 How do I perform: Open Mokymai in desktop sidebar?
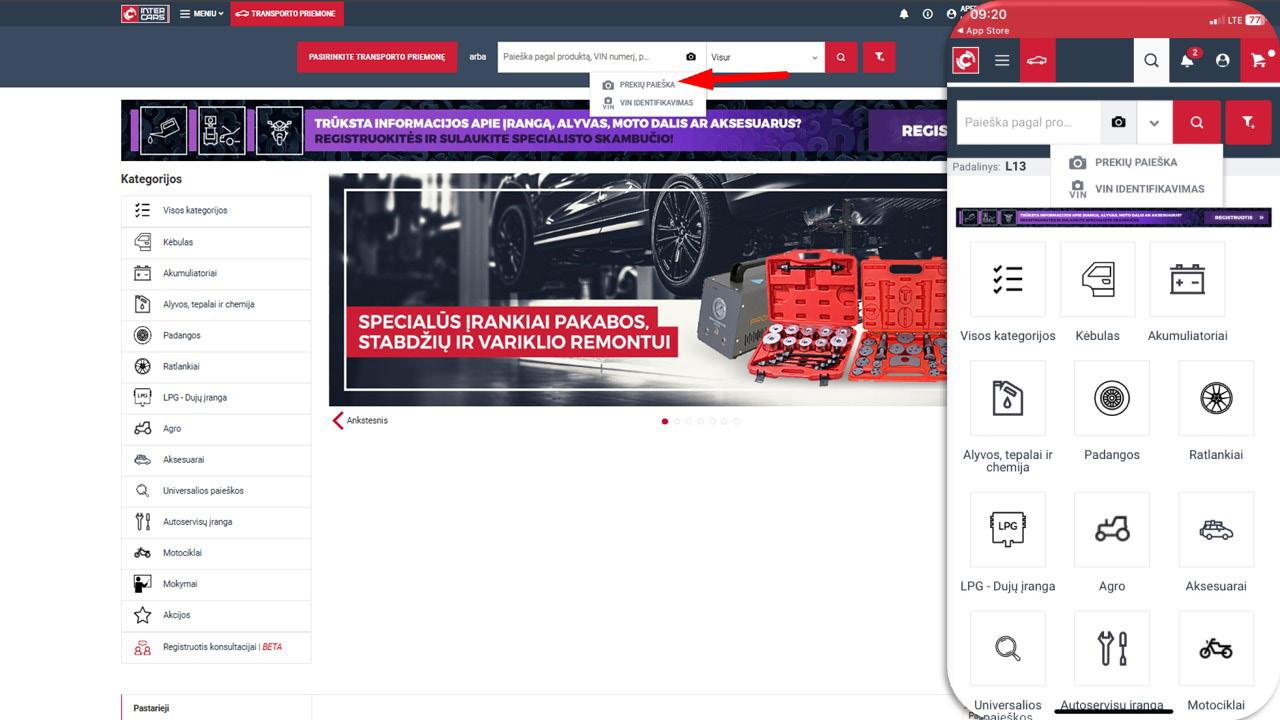click(x=216, y=583)
